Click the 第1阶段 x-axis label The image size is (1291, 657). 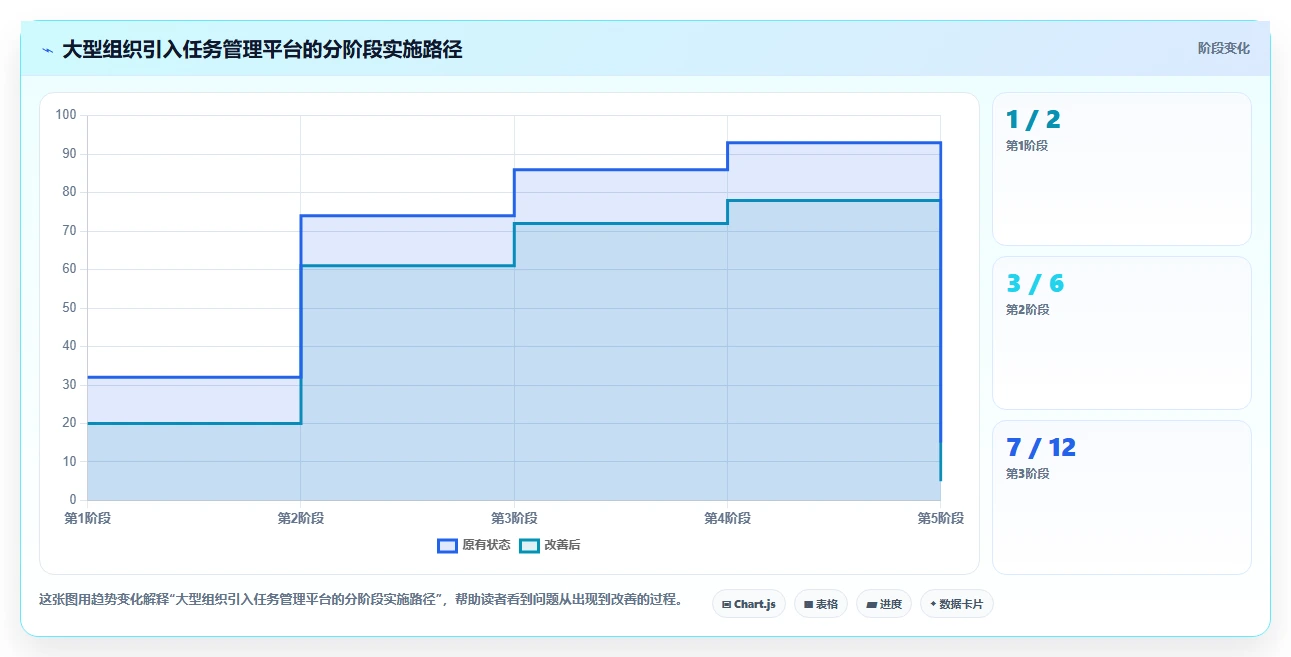point(87,518)
